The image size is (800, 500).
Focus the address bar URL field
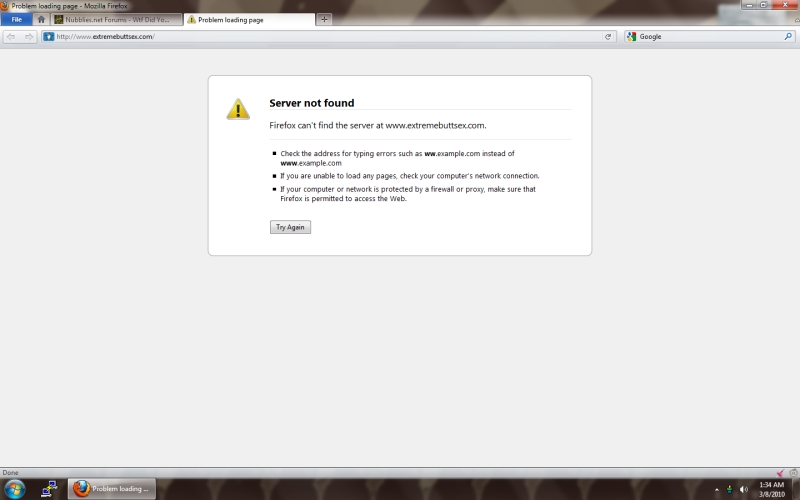coord(328,37)
